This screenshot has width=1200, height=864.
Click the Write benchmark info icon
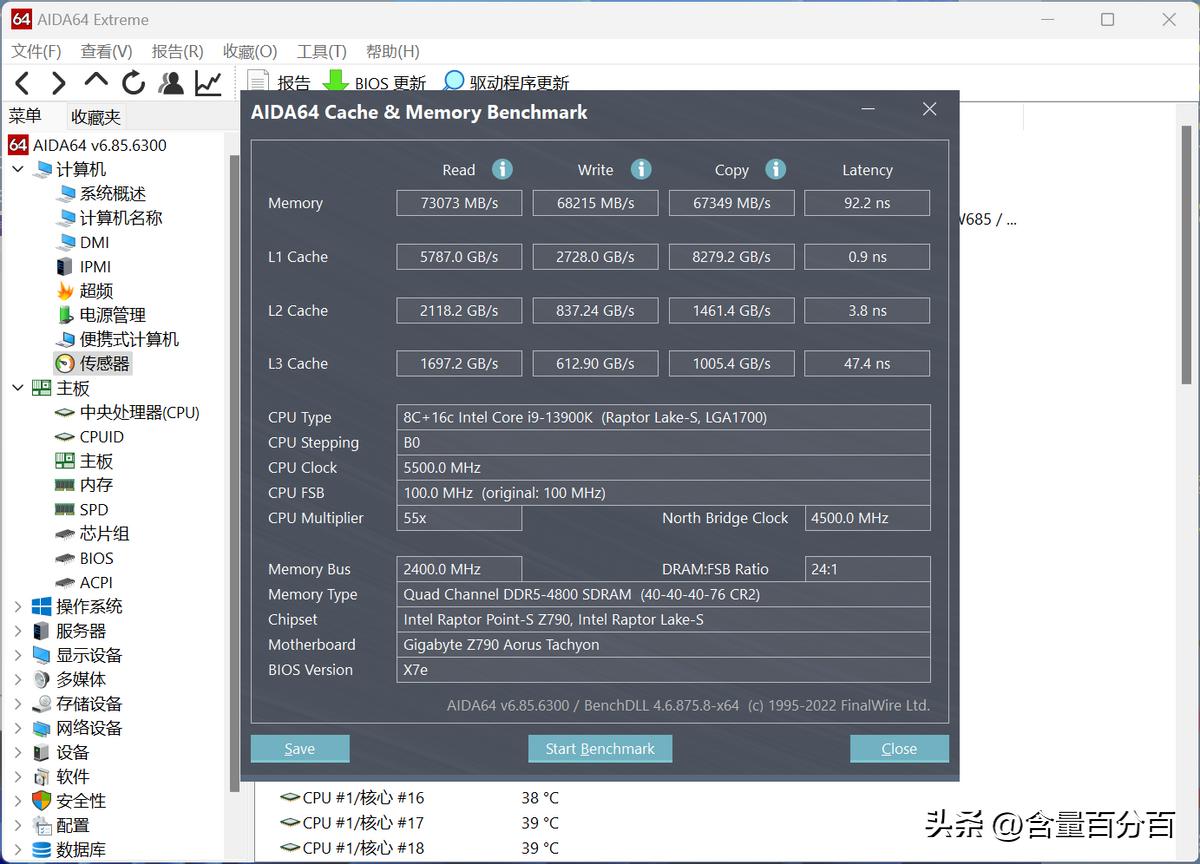click(x=641, y=170)
